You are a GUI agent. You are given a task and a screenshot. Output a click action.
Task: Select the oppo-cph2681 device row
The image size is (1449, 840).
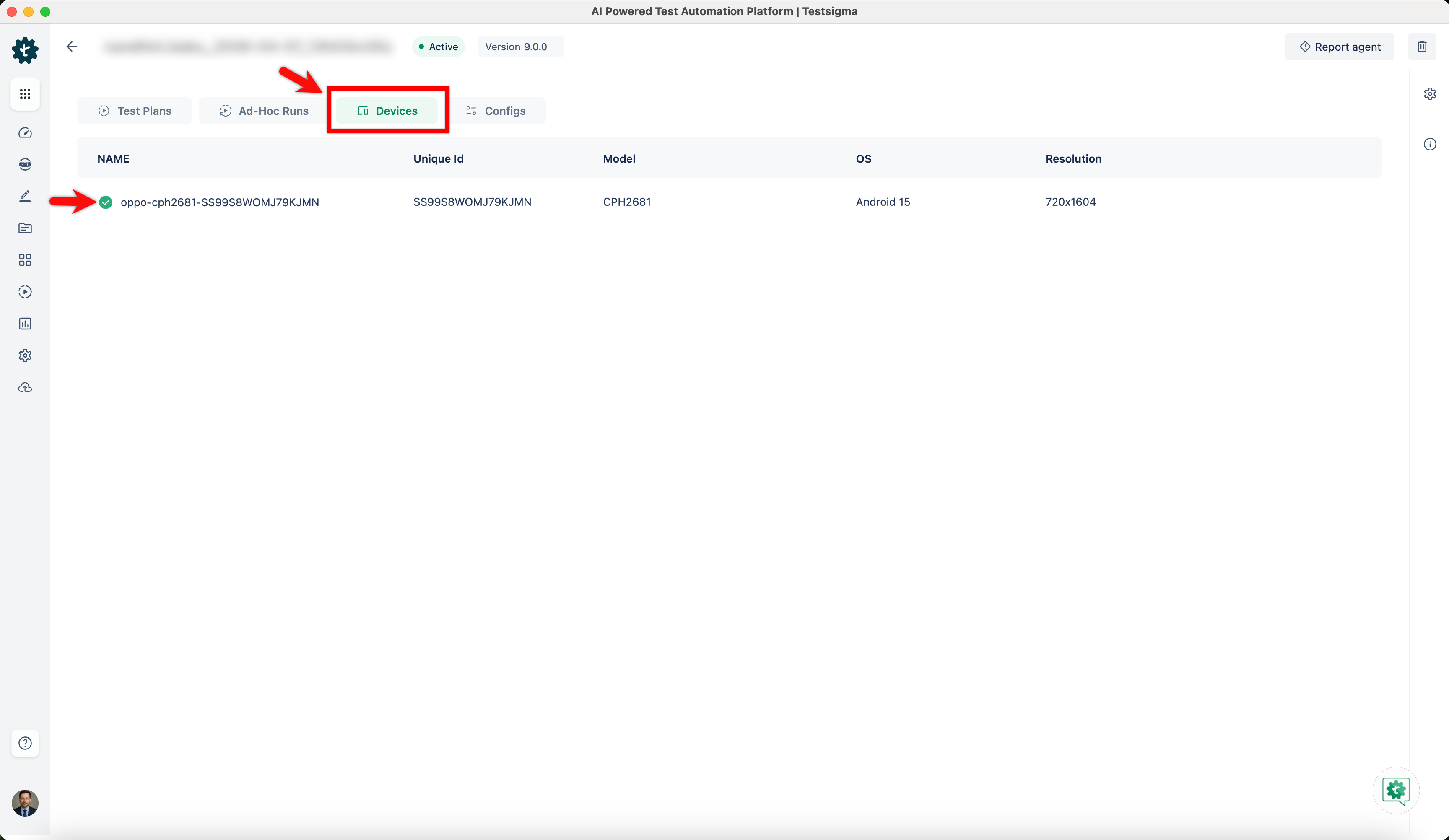pos(219,202)
